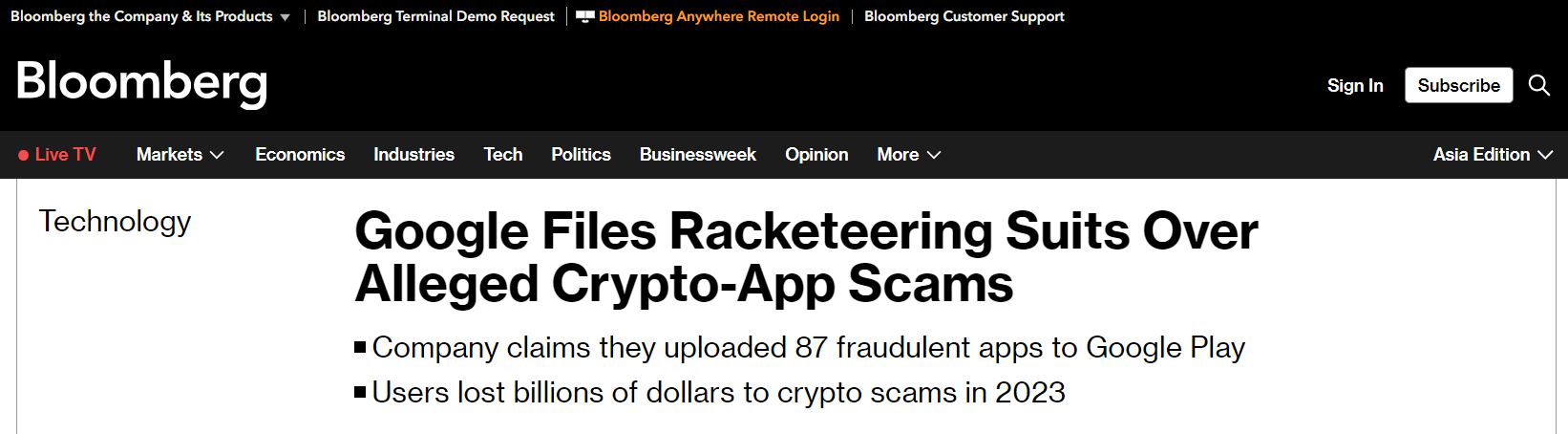Viewport: 1568px width, 434px height.
Task: Go to the Economics section
Action: (300, 155)
